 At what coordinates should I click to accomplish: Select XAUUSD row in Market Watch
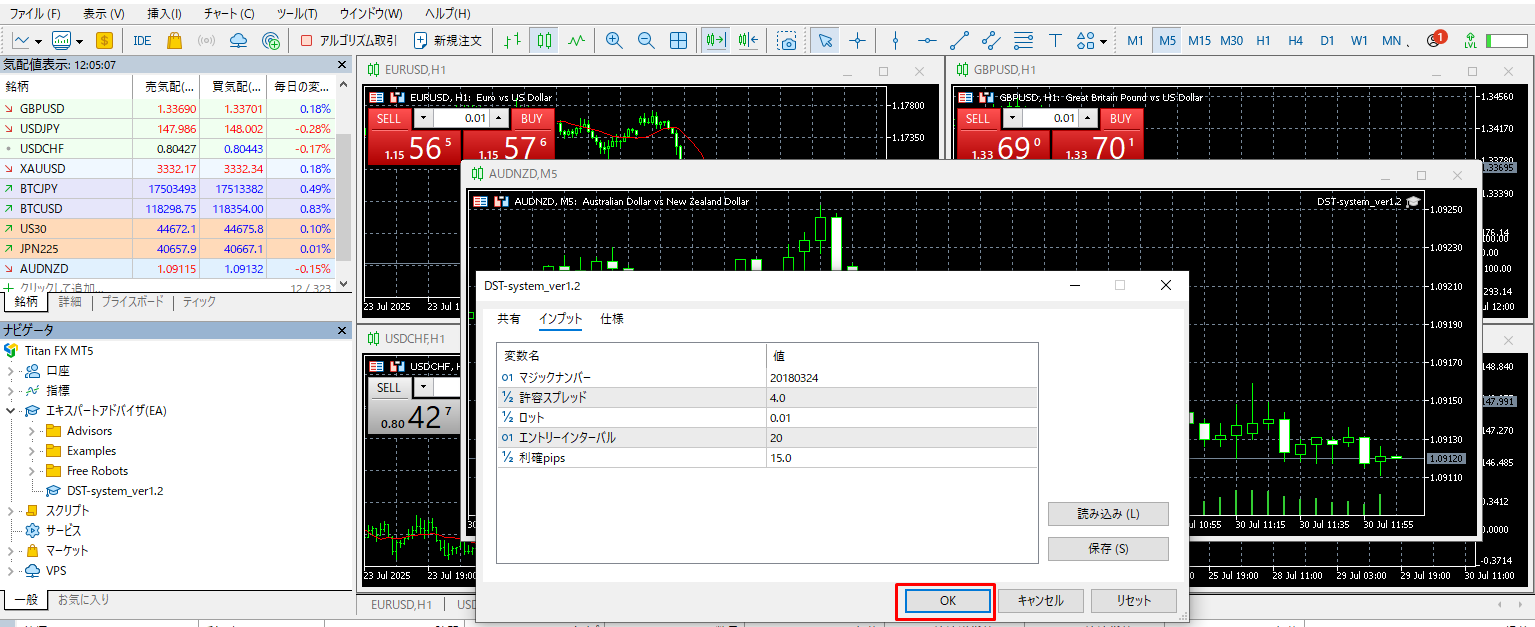pos(168,169)
